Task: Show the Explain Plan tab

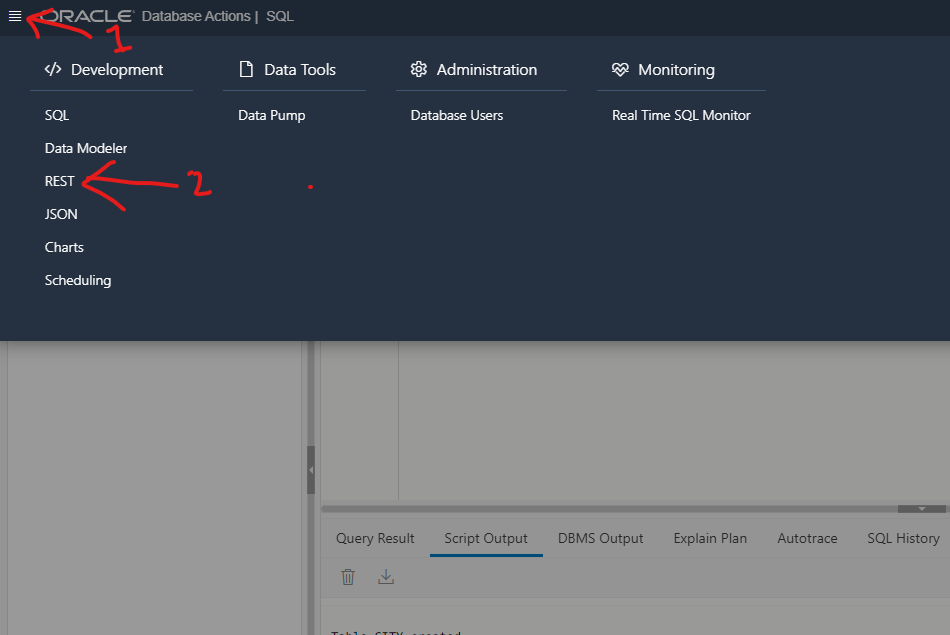Action: (x=710, y=538)
